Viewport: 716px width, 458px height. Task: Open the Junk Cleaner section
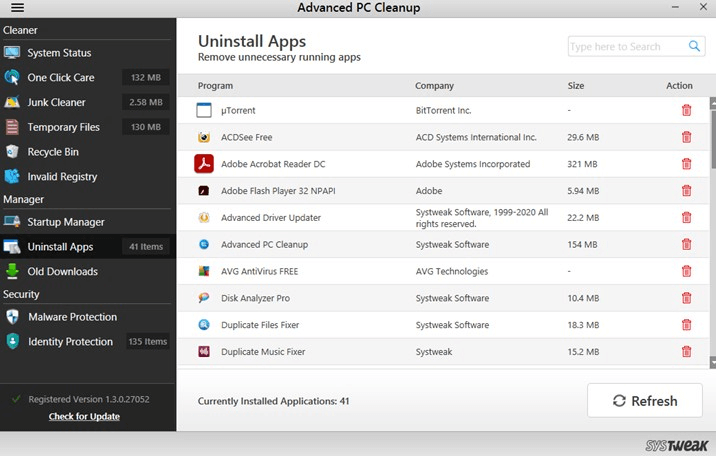click(56, 102)
